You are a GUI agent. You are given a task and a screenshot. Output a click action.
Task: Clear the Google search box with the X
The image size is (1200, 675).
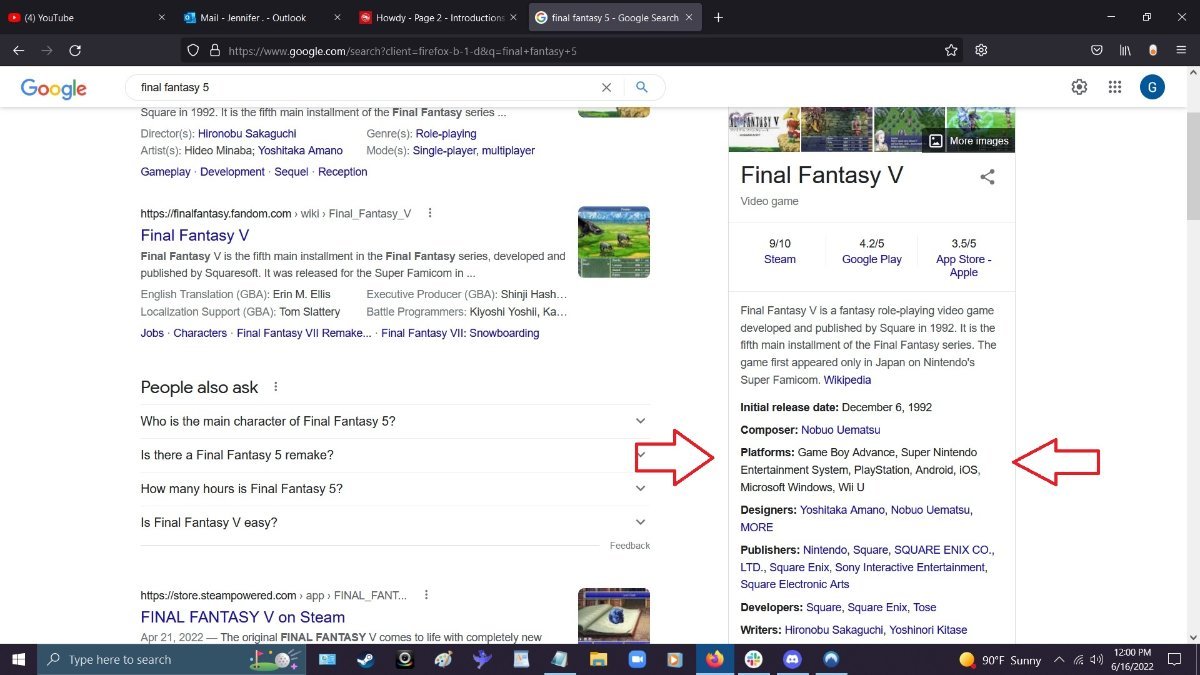coord(606,87)
